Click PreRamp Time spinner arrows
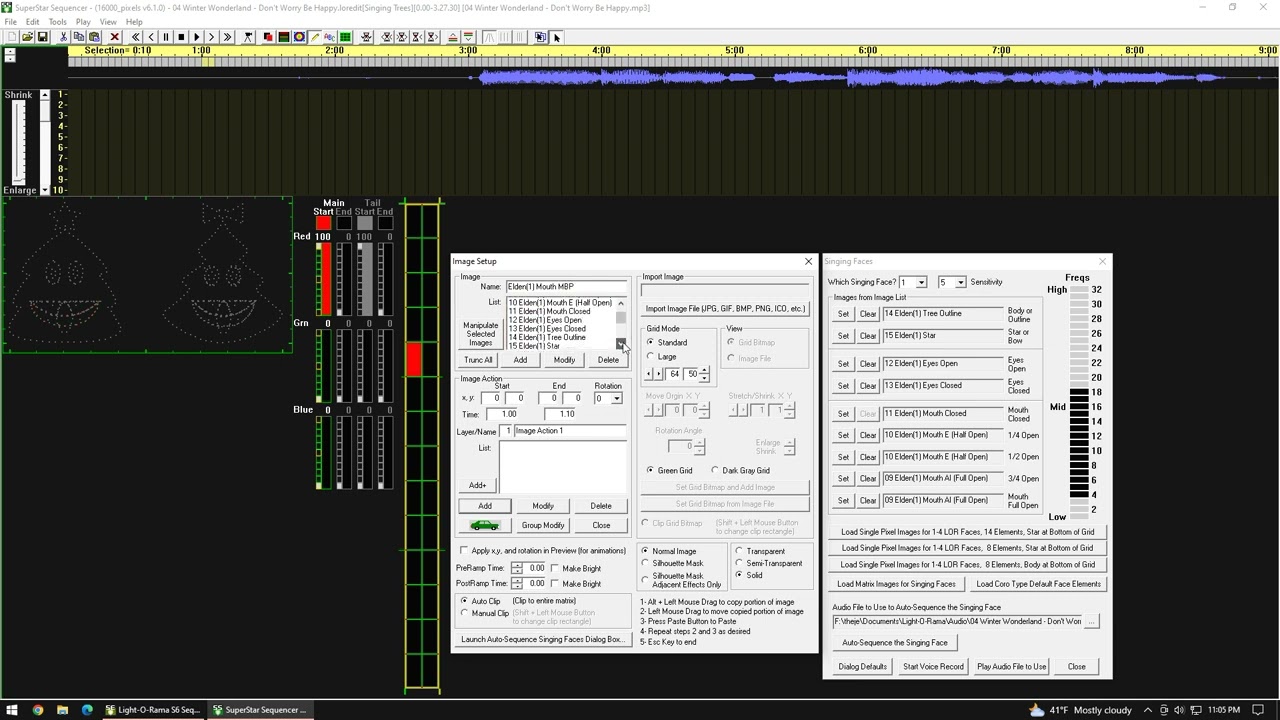Viewport: 1280px width, 720px height. [x=516, y=568]
